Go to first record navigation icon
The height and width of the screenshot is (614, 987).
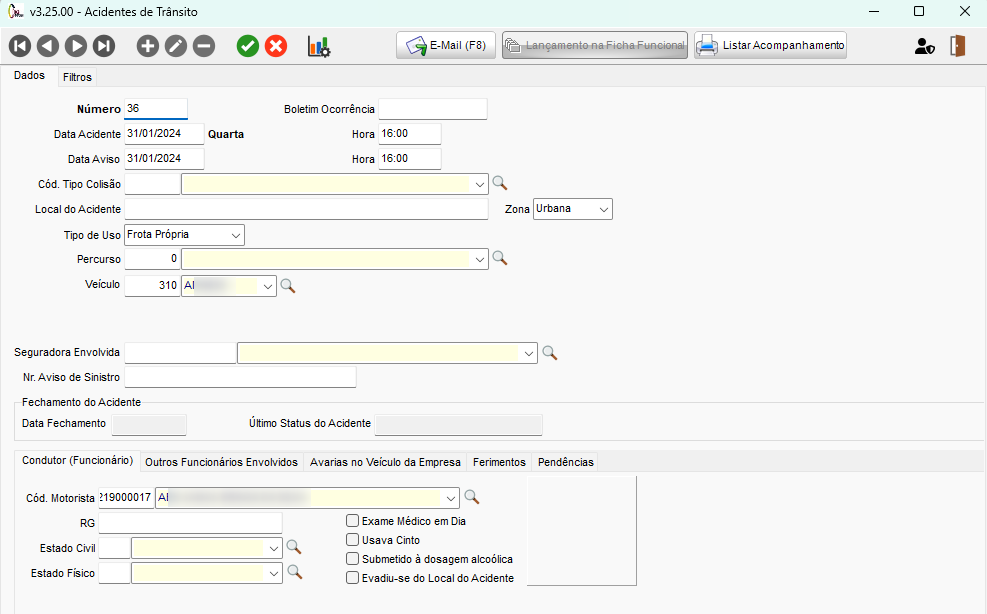click(x=20, y=46)
